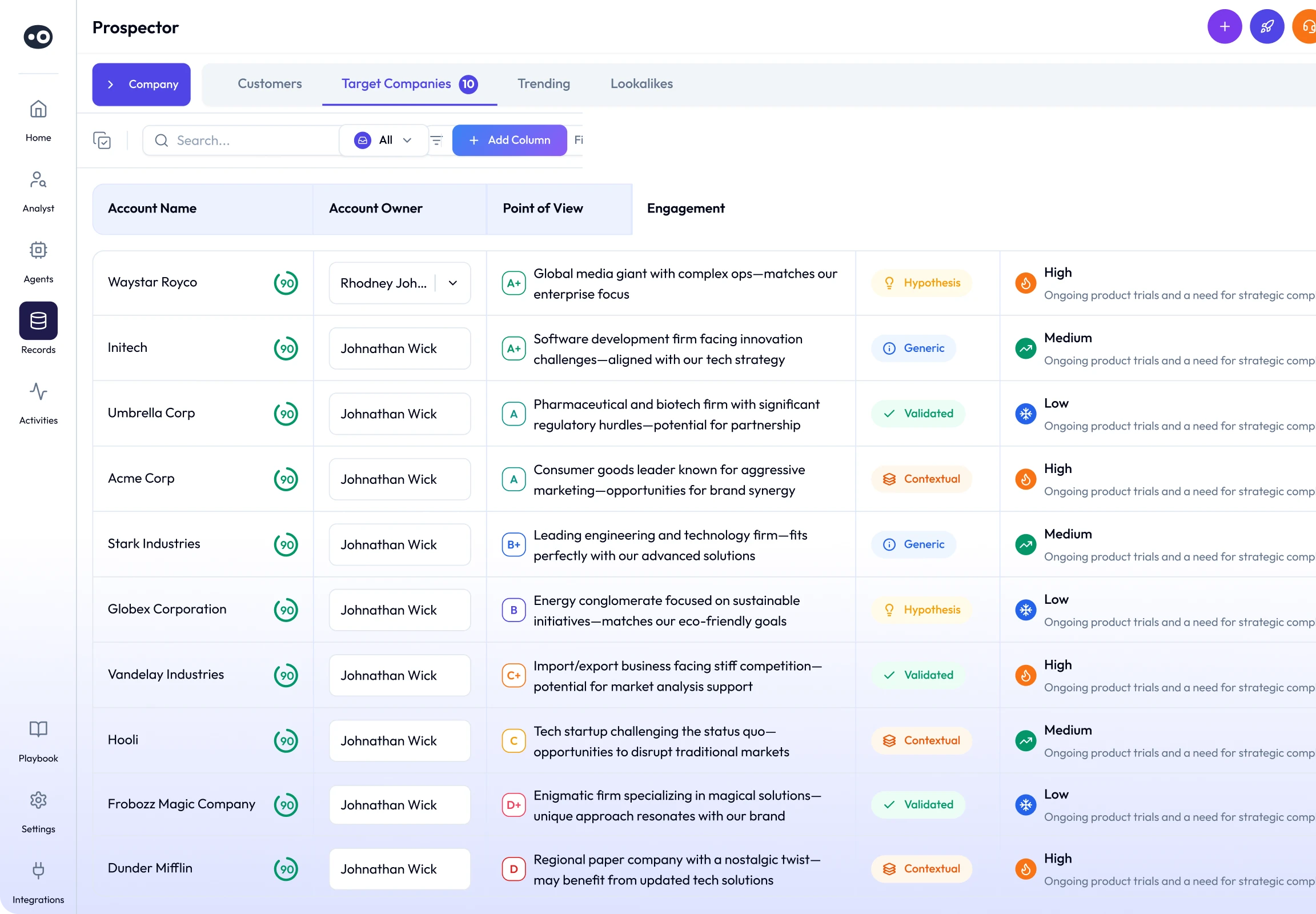
Task: Click the C+ grade badge for Vandelay Industries
Action: 513,675
